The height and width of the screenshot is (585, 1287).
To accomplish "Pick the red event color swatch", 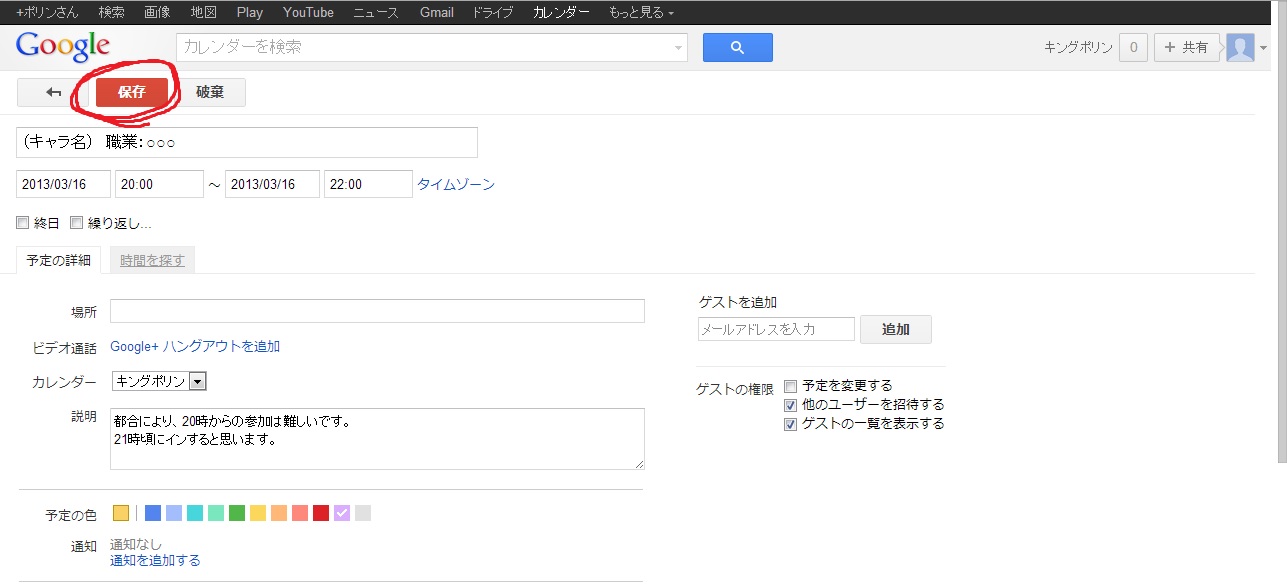I will (321, 513).
